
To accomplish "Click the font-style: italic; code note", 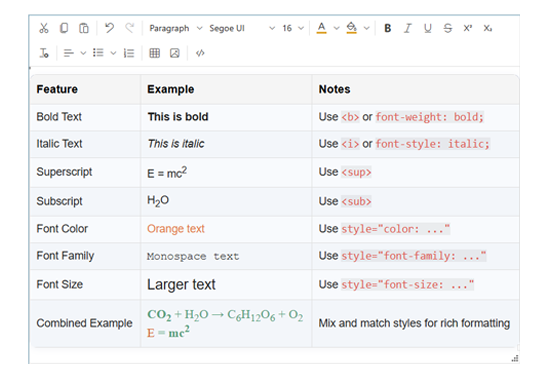I will (x=432, y=144).
